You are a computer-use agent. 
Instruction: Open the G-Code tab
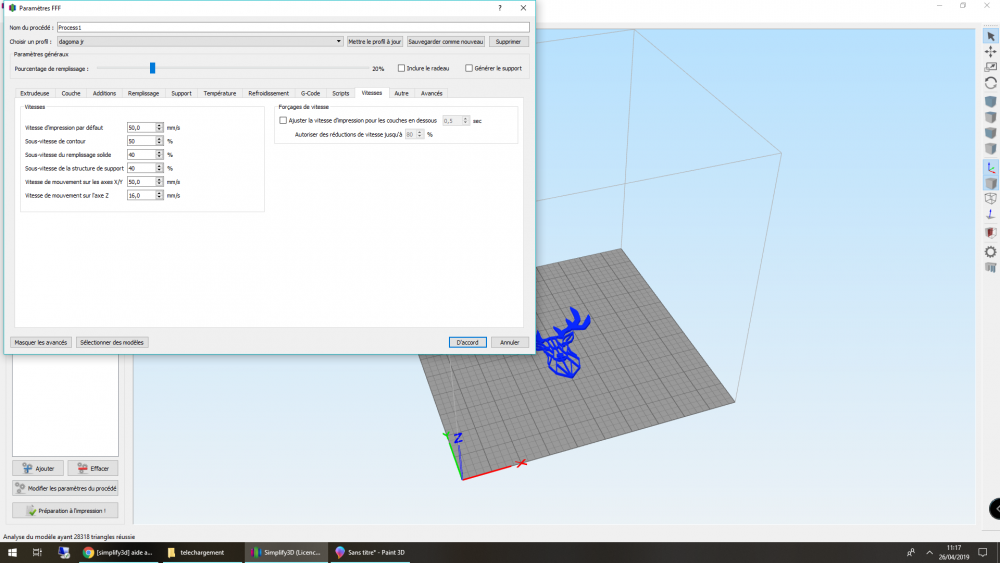(311, 93)
